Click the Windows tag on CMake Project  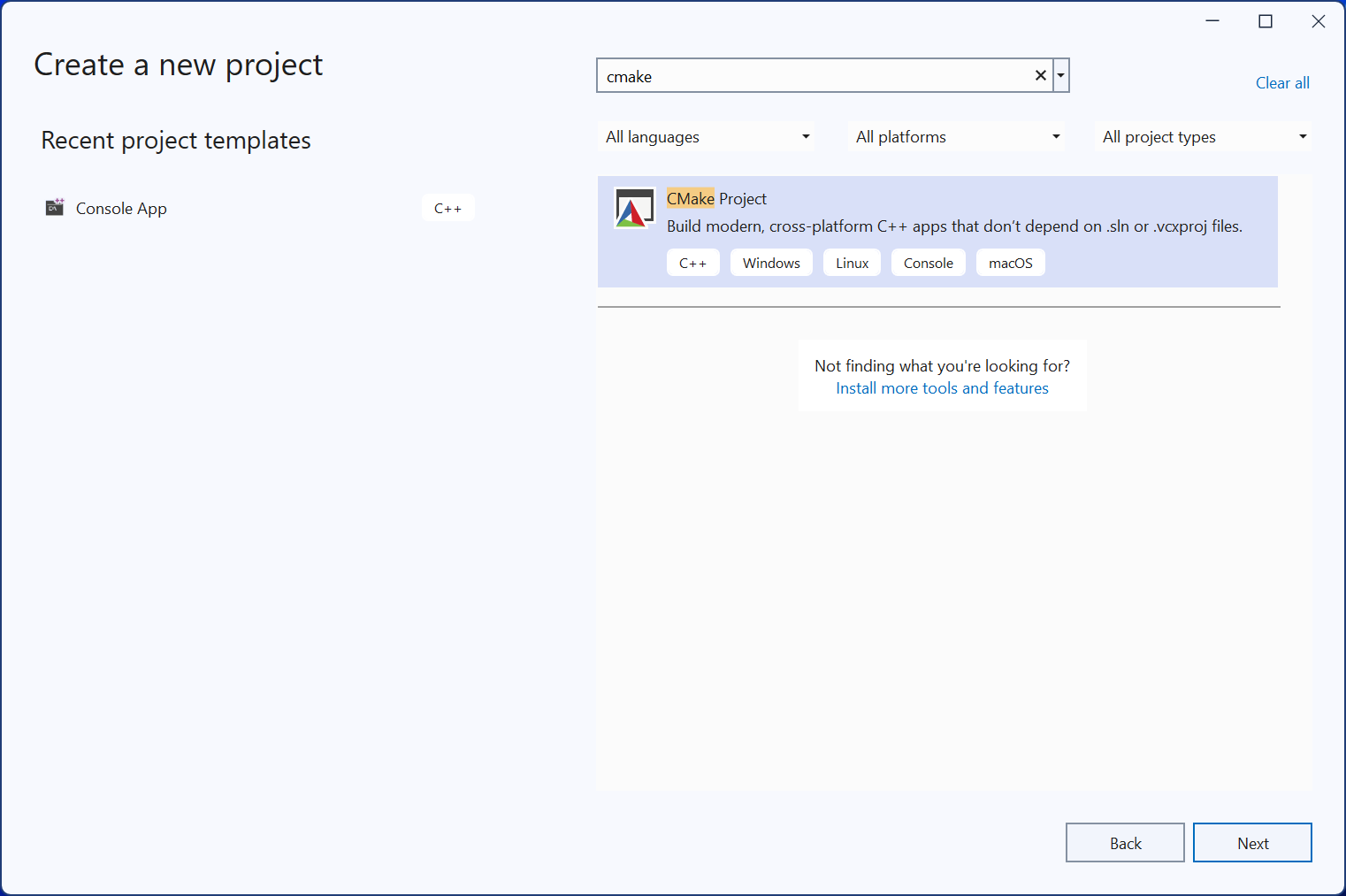[771, 264]
